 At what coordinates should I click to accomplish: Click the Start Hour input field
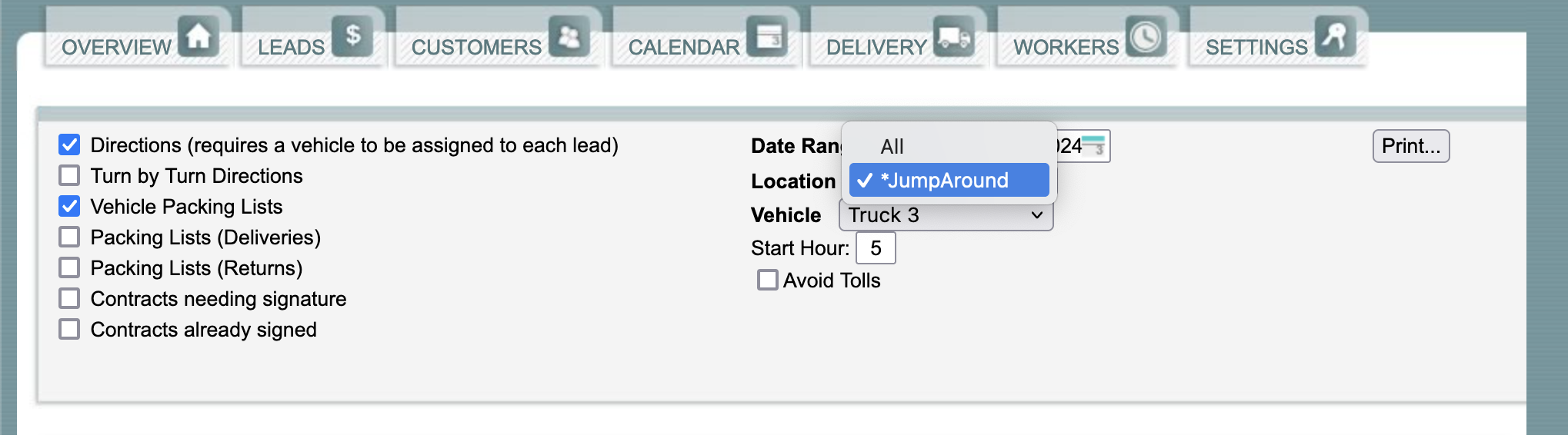[x=876, y=248]
